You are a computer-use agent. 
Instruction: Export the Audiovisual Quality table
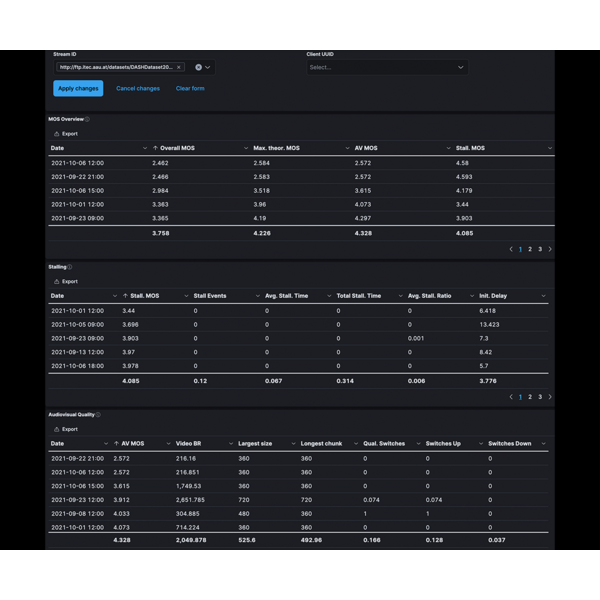[66, 429]
